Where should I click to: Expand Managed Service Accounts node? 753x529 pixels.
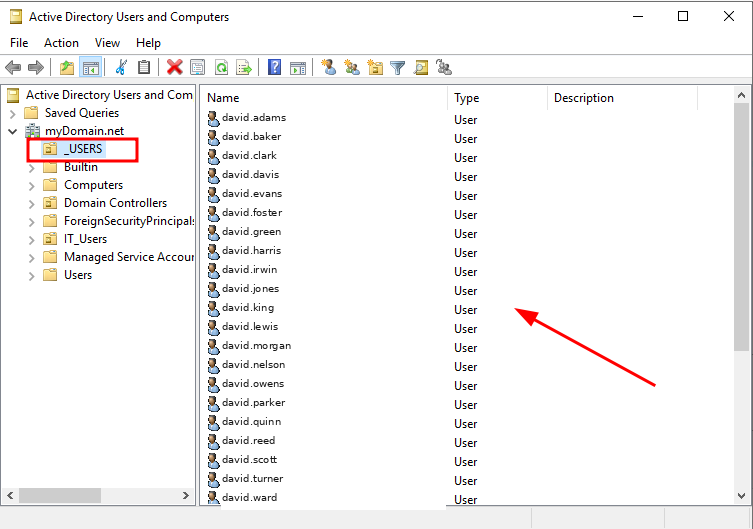click(32, 258)
